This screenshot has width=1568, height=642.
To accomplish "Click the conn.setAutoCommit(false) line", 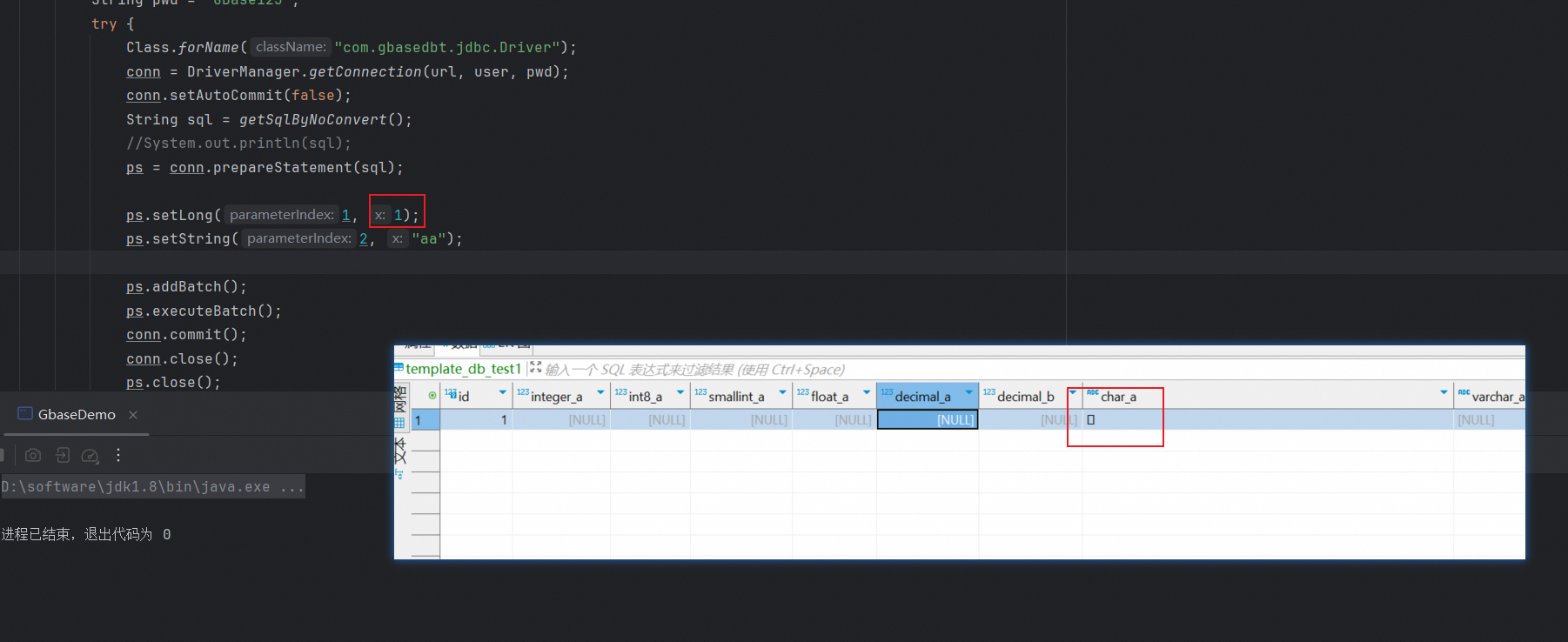I will (x=238, y=96).
